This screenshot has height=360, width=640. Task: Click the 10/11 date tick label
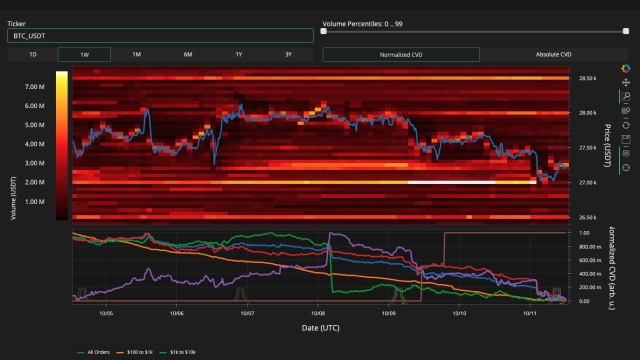point(529,313)
